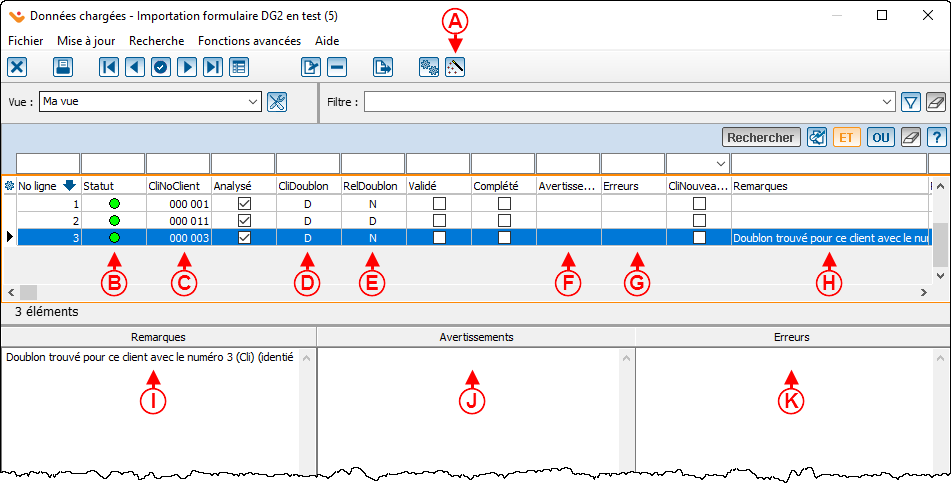Jump to the last record
The width and height of the screenshot is (952, 484).
(x=213, y=67)
